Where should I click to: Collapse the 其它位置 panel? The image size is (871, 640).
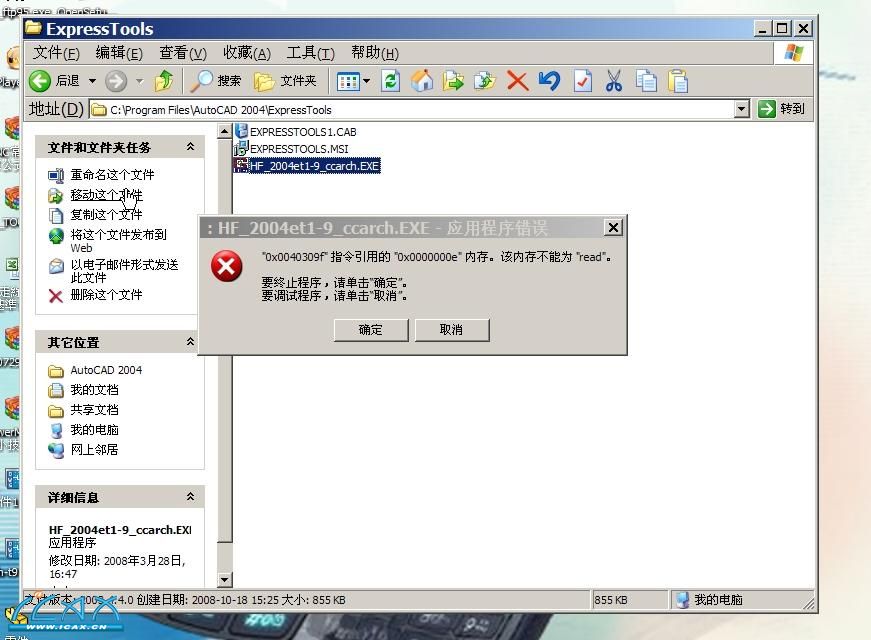[191, 342]
